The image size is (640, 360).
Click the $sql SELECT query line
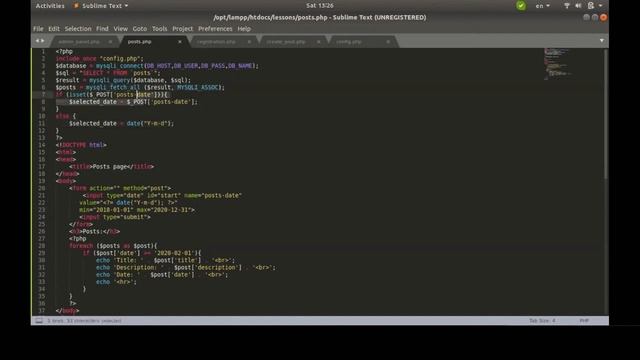[108, 73]
